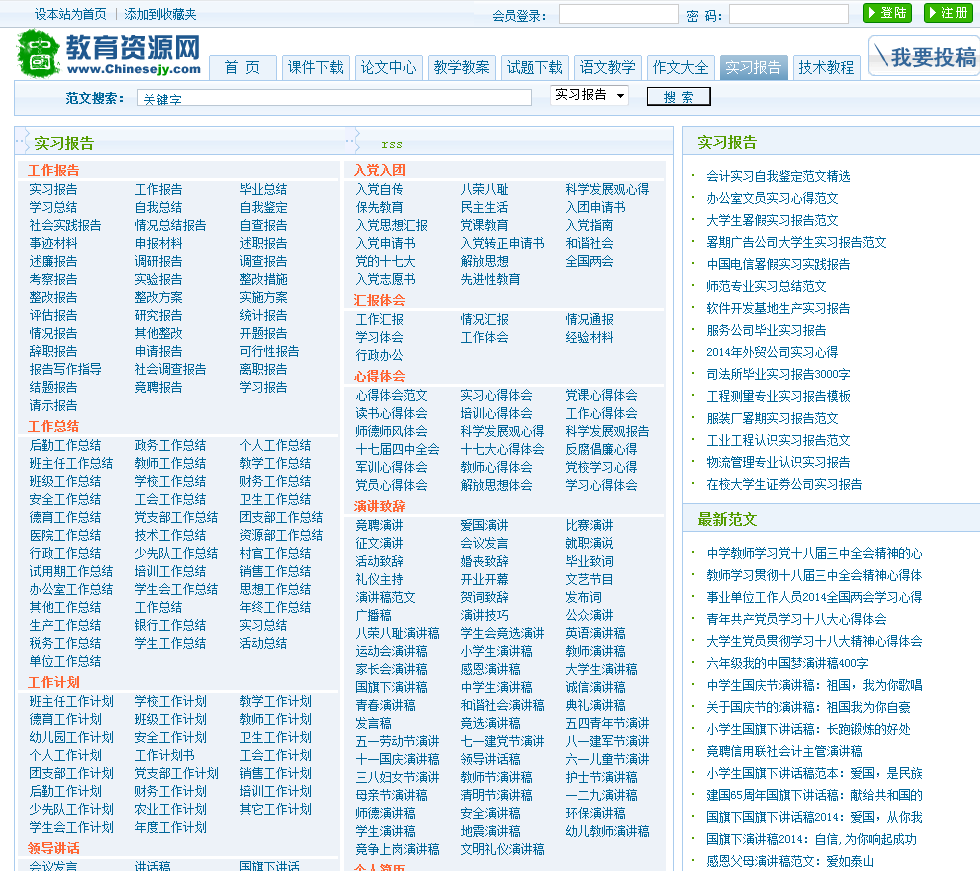The height and width of the screenshot is (871, 980).
Task: Click 设本站为首页 link at top
Action: (x=70, y=14)
